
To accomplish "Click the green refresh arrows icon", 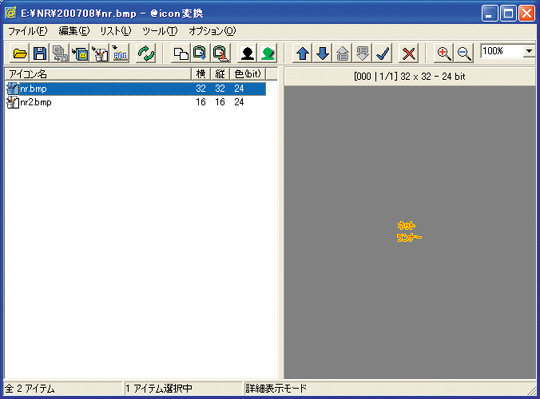I will [146, 53].
